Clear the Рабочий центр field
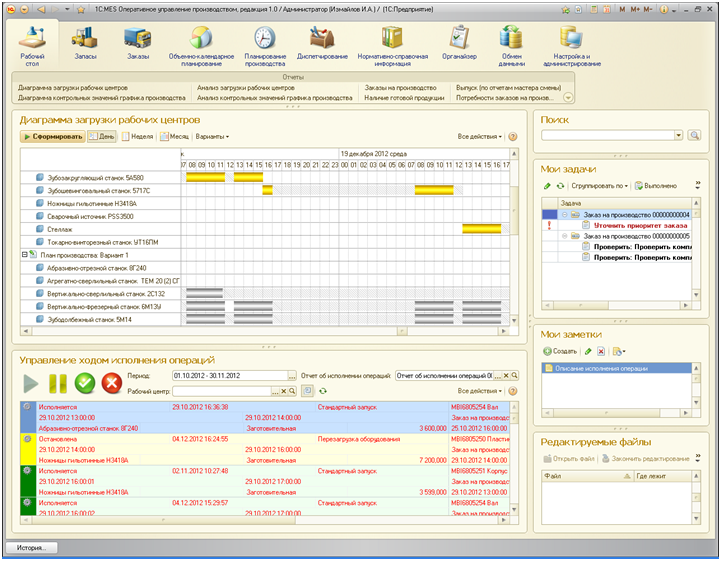This screenshot has width=721, height=561. coord(284,391)
